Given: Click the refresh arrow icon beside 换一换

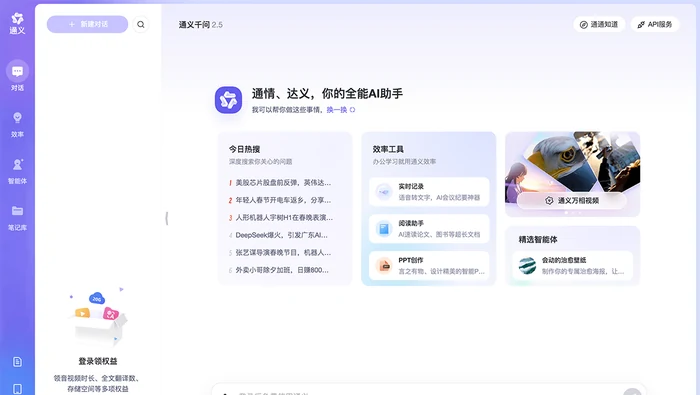Looking at the screenshot, I should [x=352, y=110].
